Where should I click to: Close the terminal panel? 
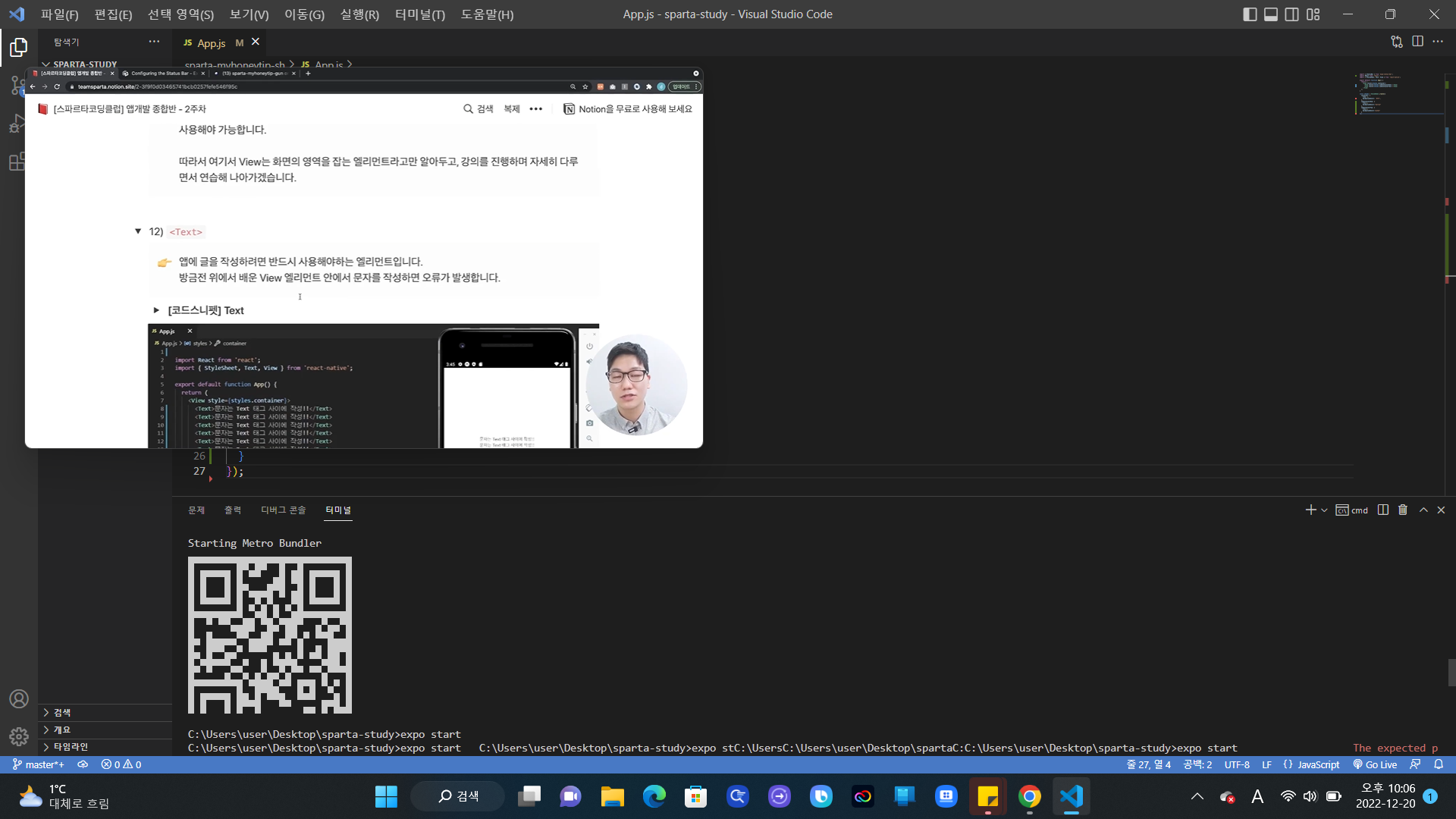[1441, 510]
